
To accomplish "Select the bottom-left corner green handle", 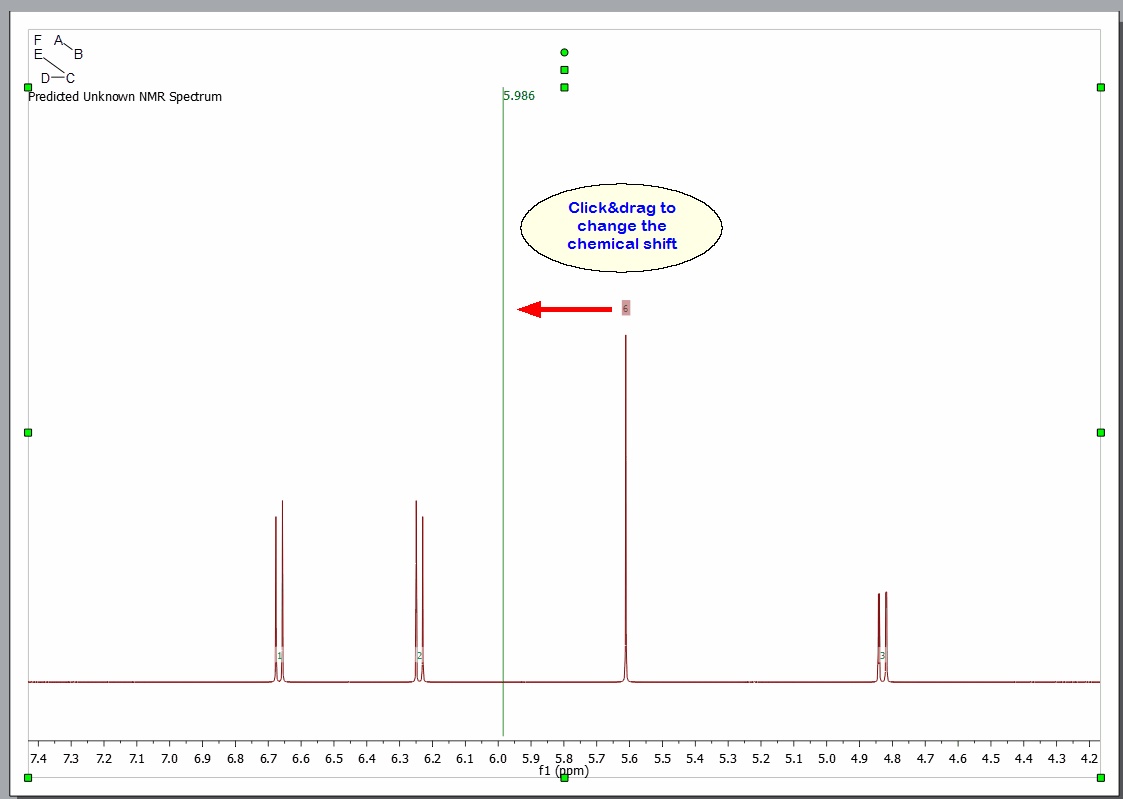I will (28, 778).
